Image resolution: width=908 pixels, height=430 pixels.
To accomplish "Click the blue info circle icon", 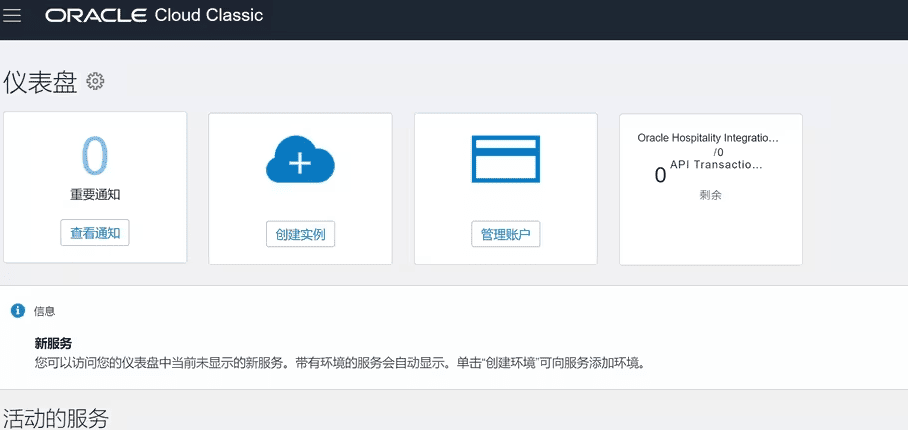I will click(x=18, y=311).
